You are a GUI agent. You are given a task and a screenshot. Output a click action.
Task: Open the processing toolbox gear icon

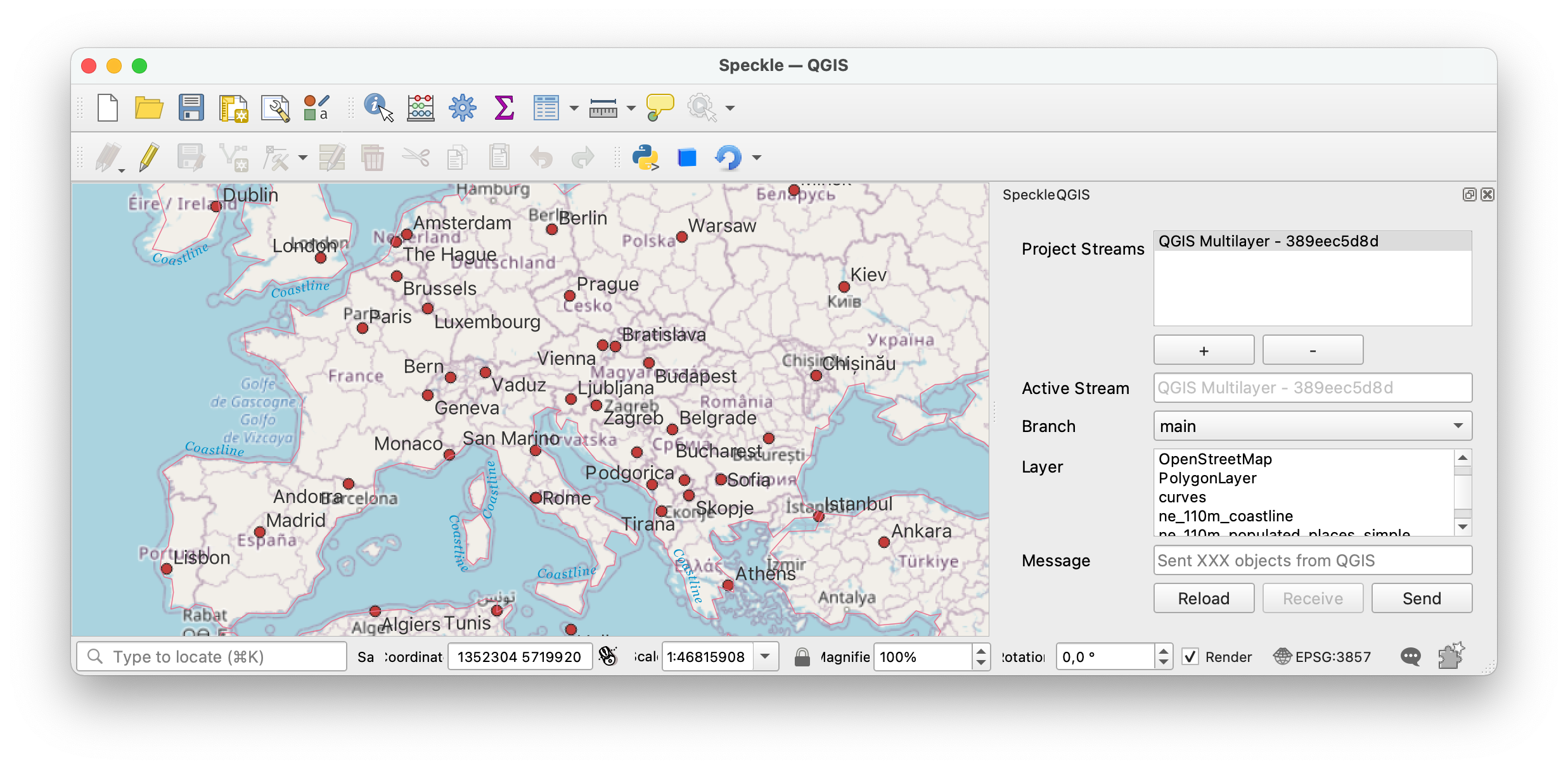coord(462,108)
